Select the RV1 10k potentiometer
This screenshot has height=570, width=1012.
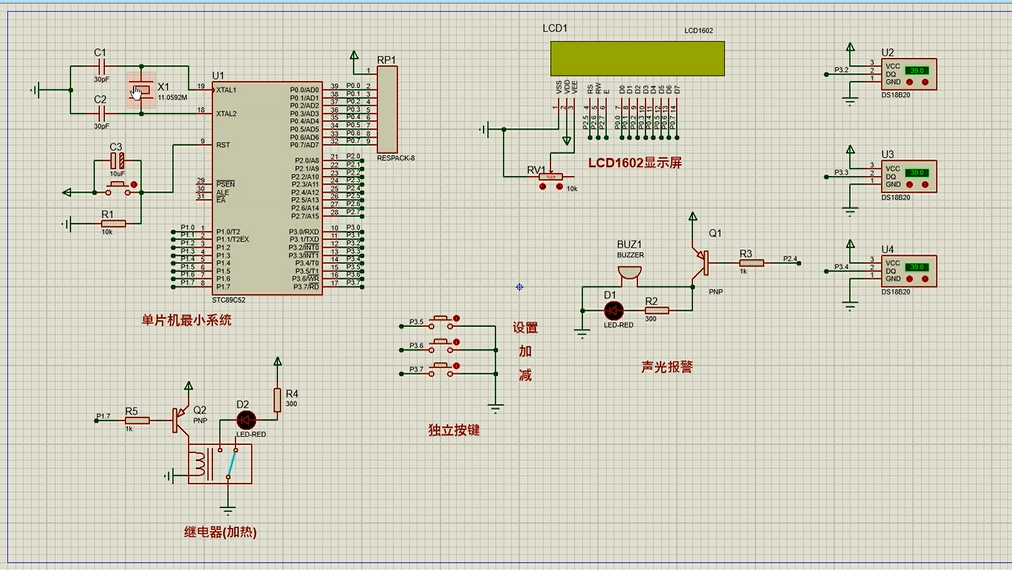tap(544, 176)
